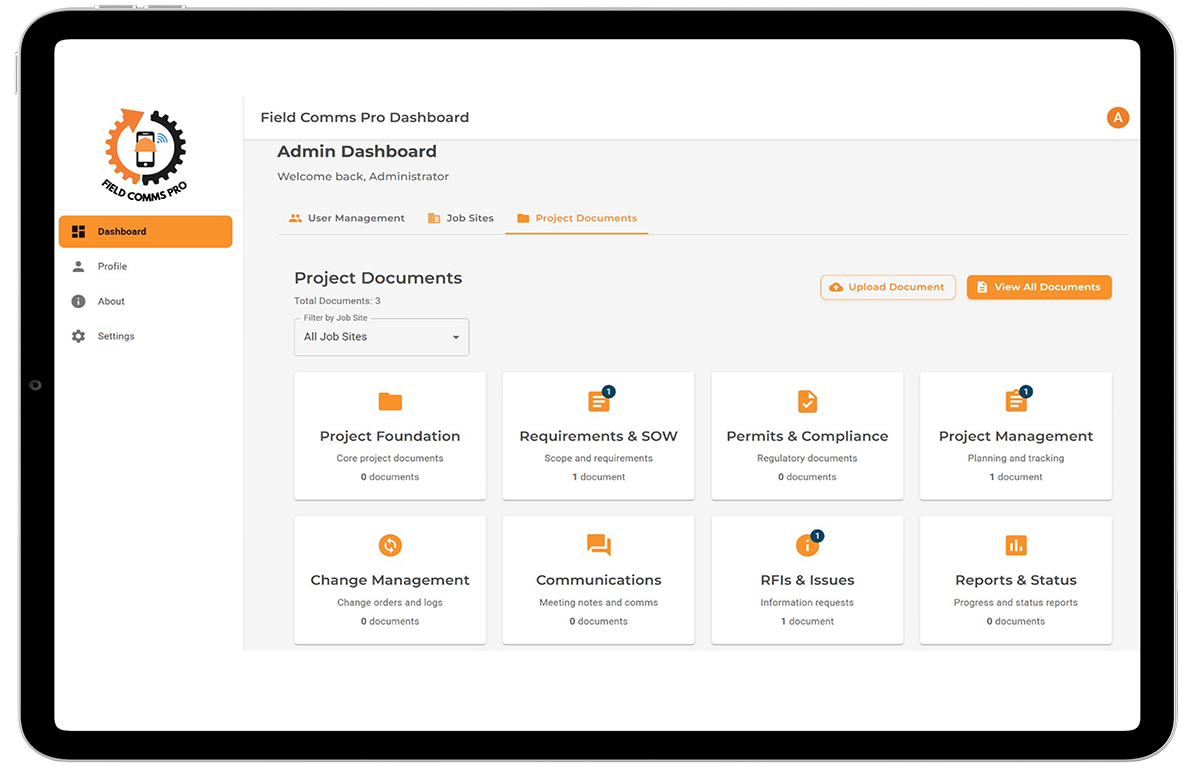Click the Communications chat bubble icon
The height and width of the screenshot is (771, 1200).
[598, 545]
